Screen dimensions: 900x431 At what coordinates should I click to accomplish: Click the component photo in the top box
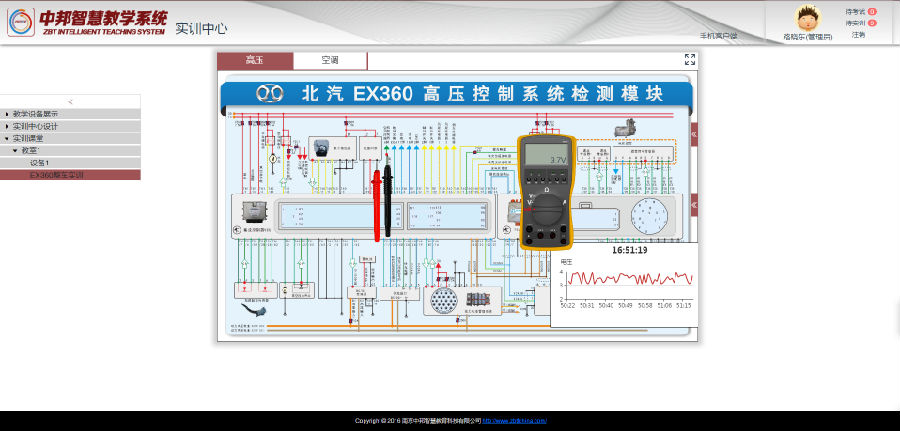[x=321, y=149]
